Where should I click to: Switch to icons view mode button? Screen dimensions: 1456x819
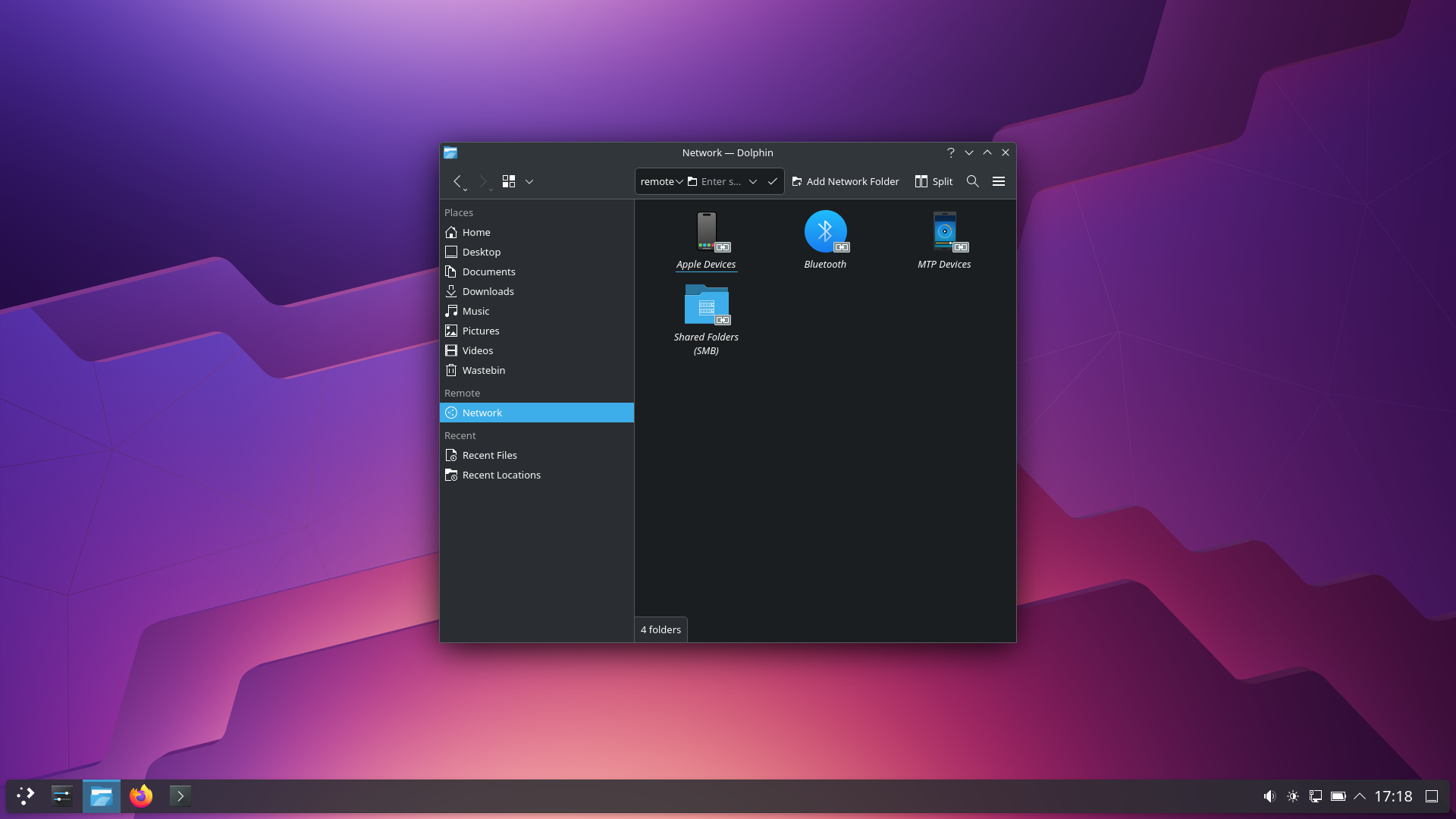tap(509, 181)
